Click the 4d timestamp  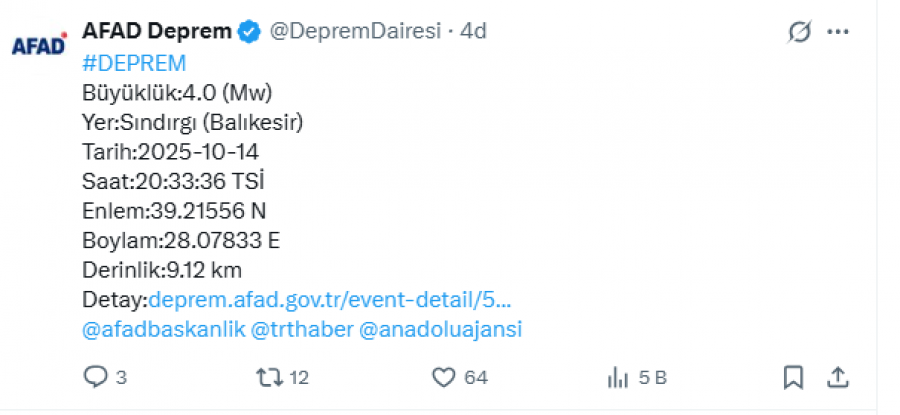(473, 32)
